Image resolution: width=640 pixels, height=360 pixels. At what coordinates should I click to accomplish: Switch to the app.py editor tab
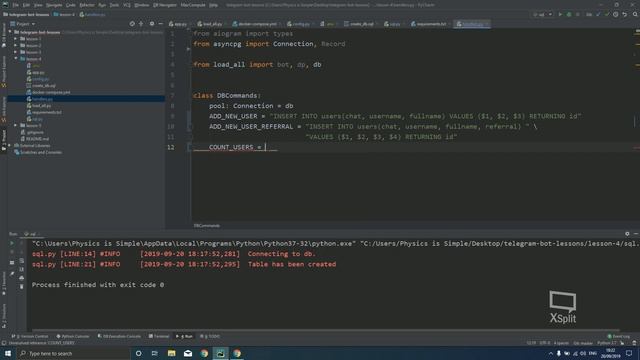178,24
